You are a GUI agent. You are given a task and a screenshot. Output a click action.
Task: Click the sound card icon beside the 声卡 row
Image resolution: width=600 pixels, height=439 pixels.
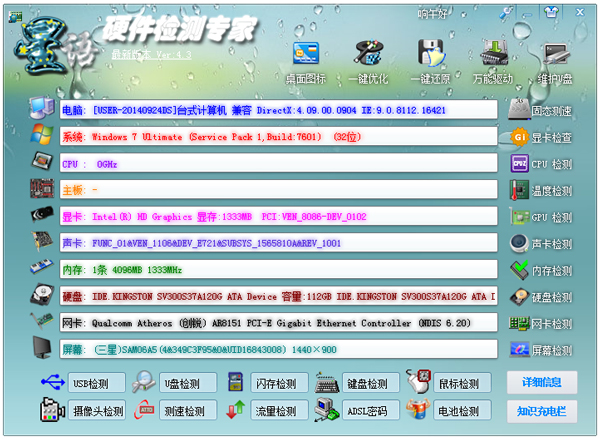pos(42,241)
